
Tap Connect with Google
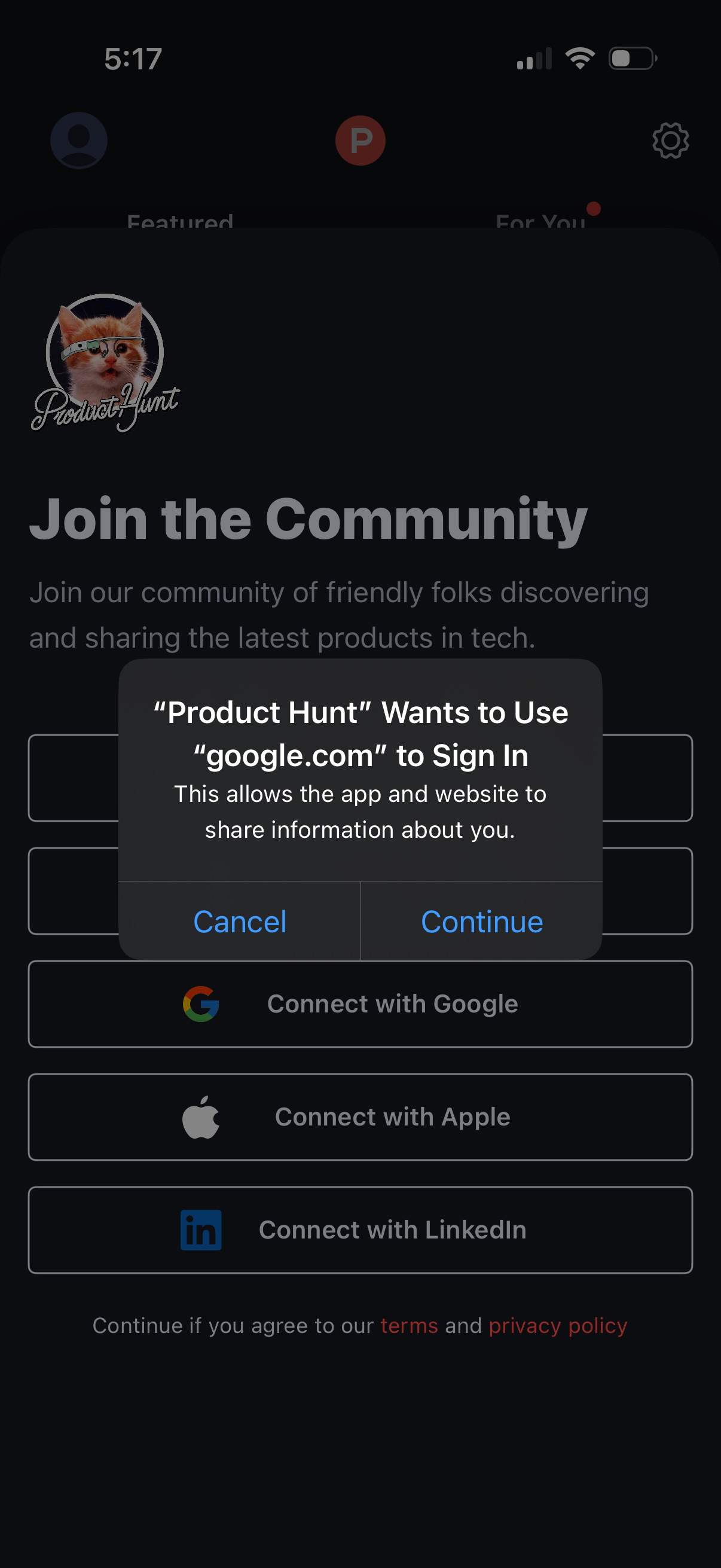[x=360, y=1003]
